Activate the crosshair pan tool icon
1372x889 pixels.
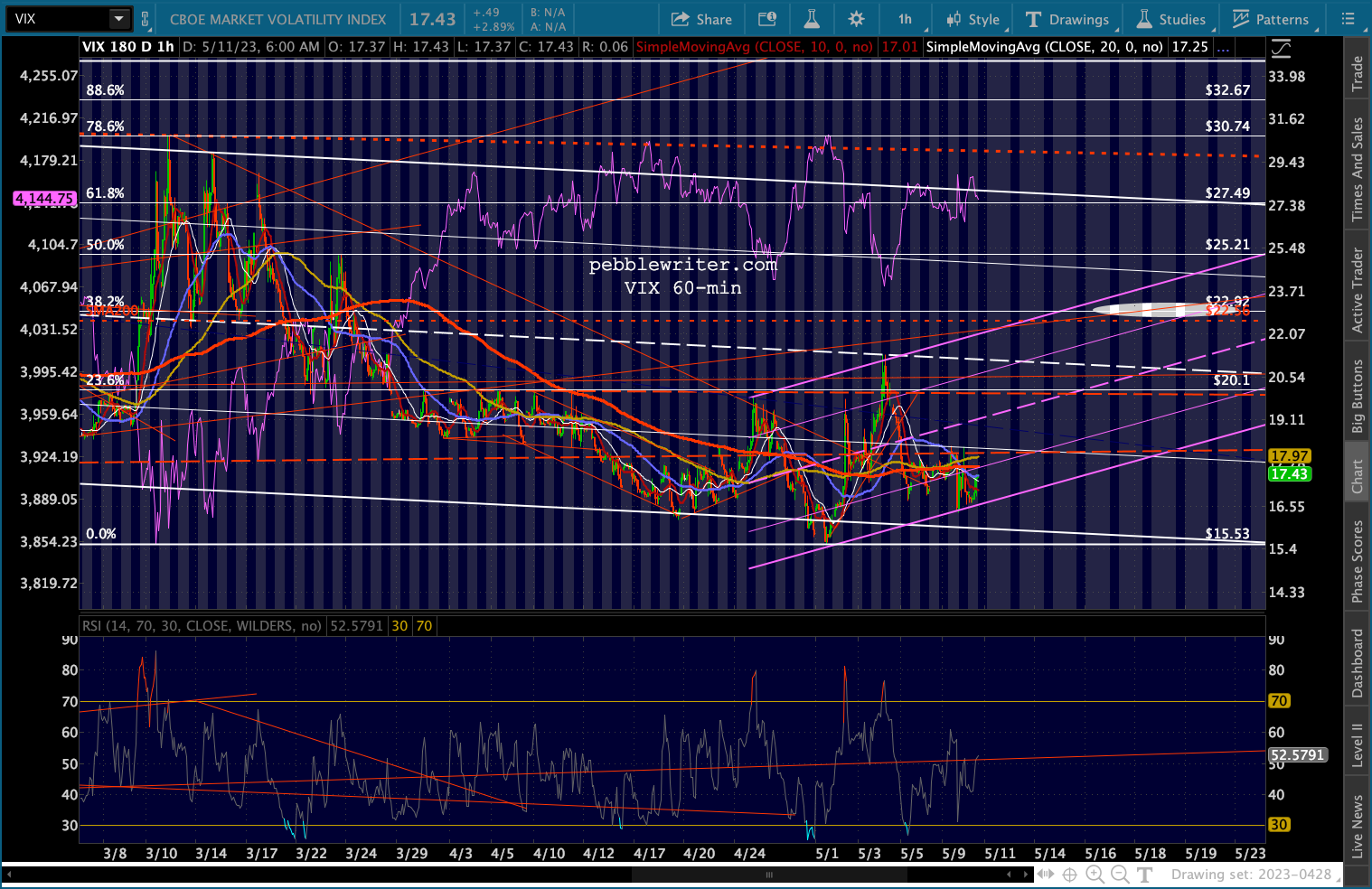[1069, 874]
